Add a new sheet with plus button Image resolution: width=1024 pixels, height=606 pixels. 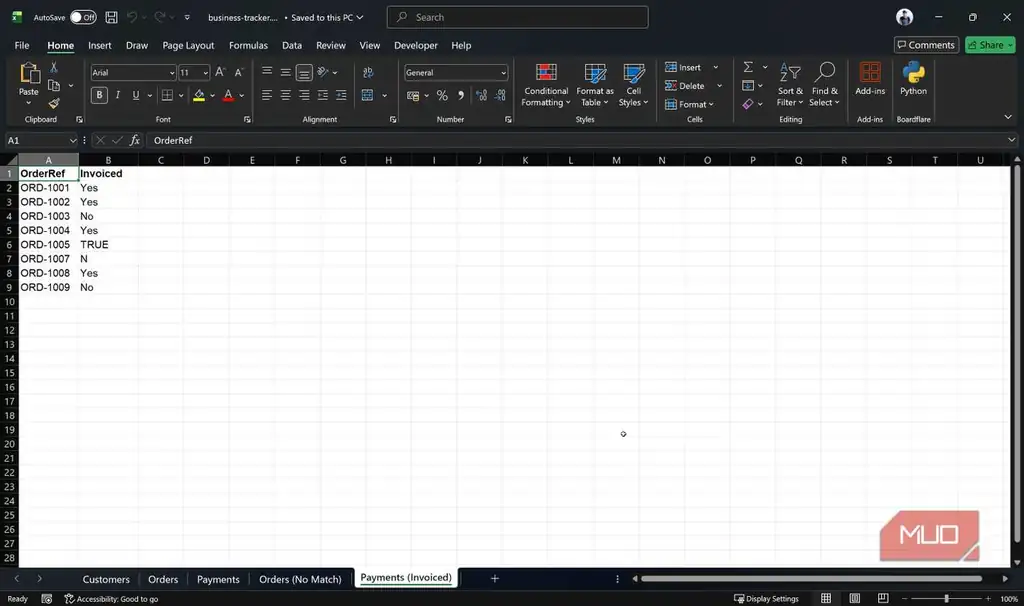tap(494, 579)
